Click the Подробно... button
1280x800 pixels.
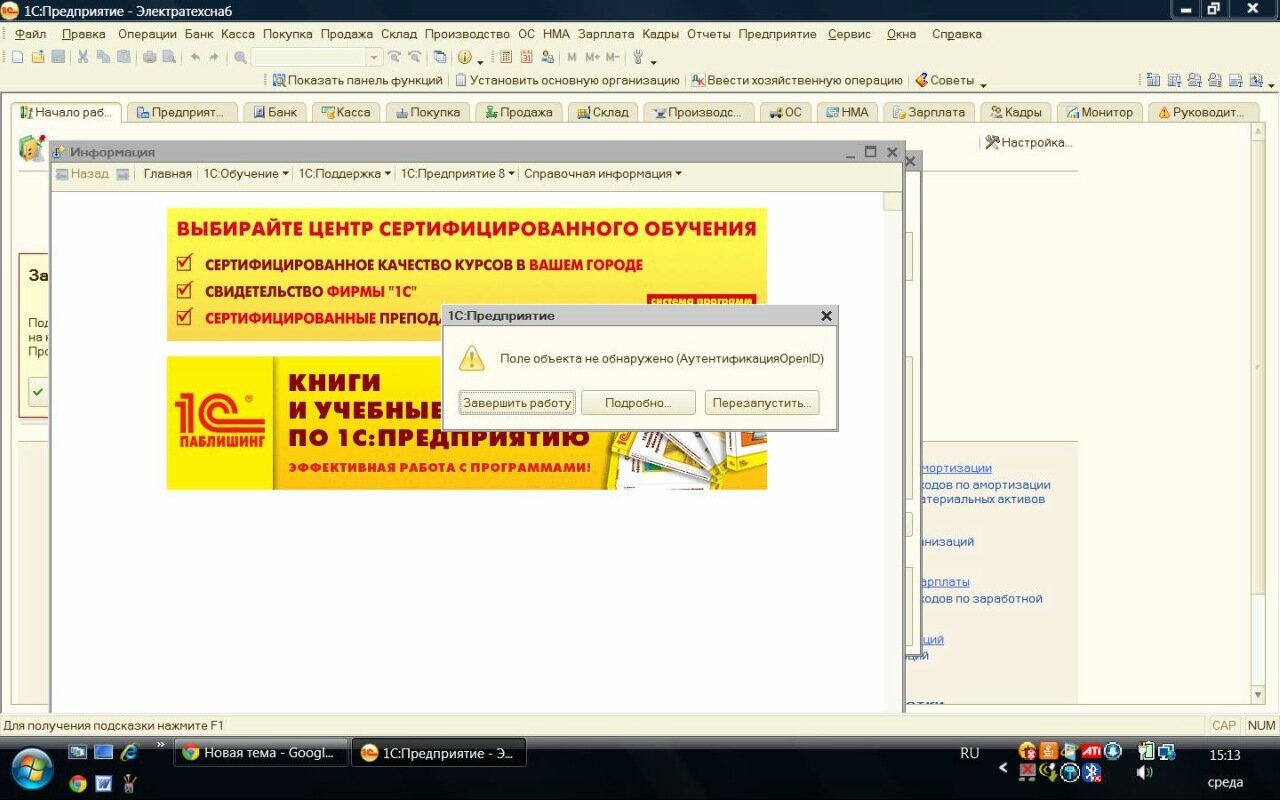[638, 403]
